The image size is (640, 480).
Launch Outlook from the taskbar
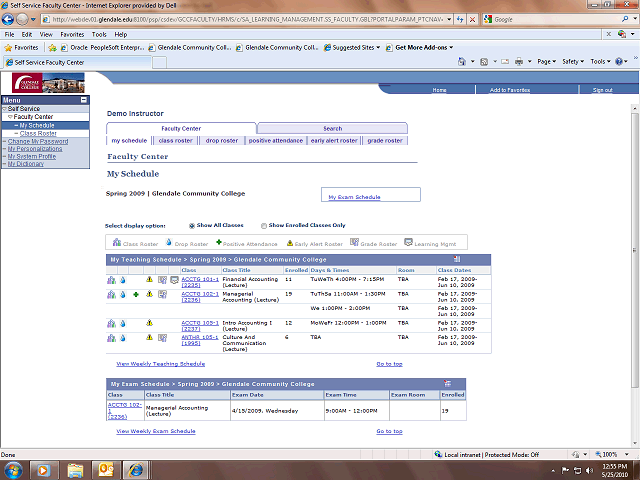[106, 470]
